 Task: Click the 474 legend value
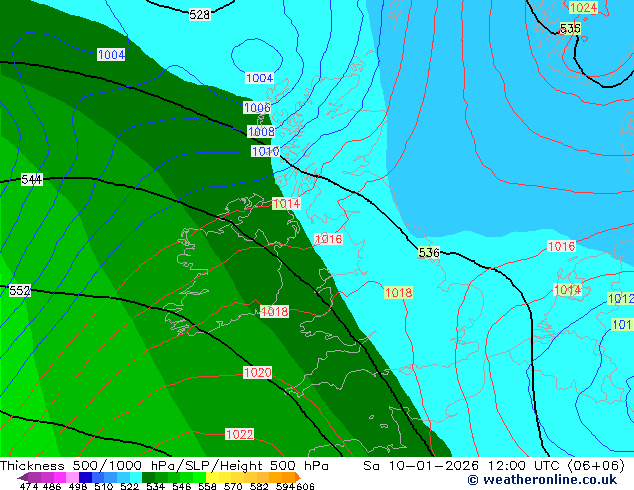coord(28,486)
